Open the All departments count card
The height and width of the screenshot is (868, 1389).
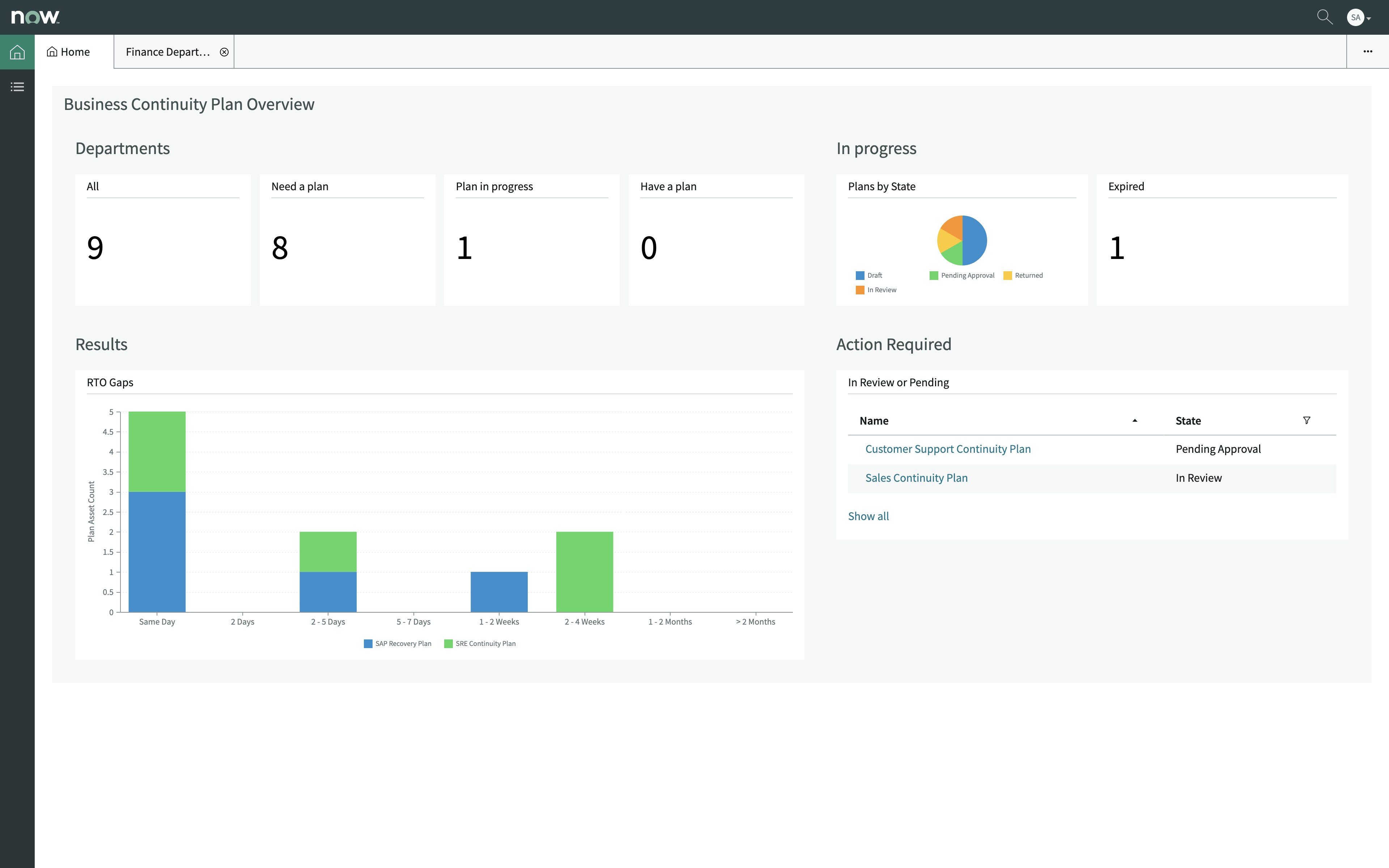click(163, 240)
